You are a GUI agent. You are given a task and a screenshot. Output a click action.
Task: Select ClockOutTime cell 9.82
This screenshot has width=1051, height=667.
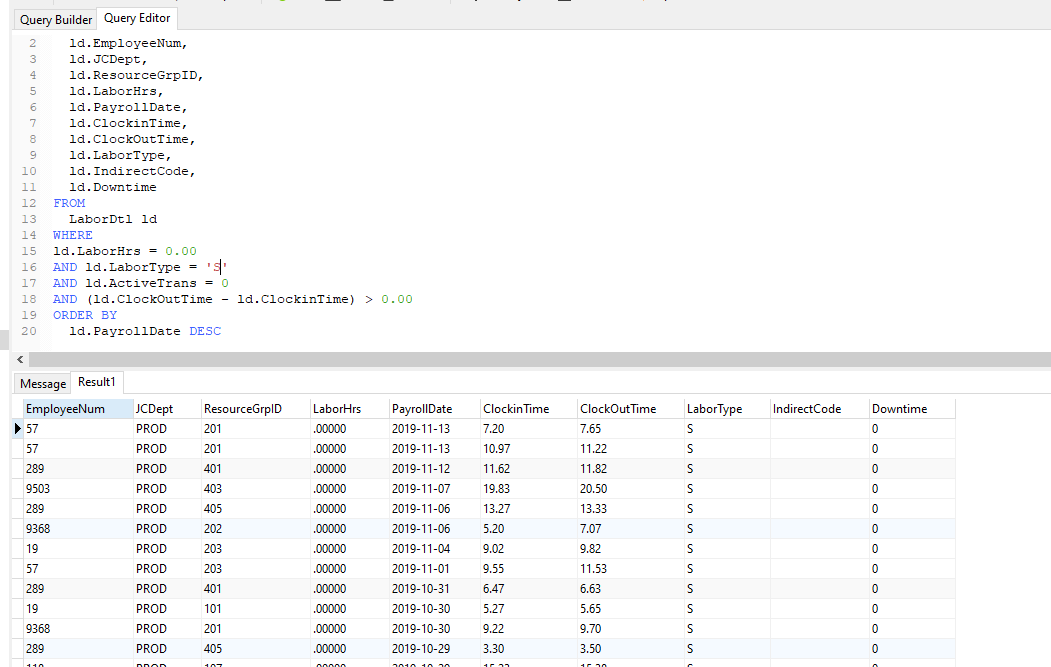[631, 548]
